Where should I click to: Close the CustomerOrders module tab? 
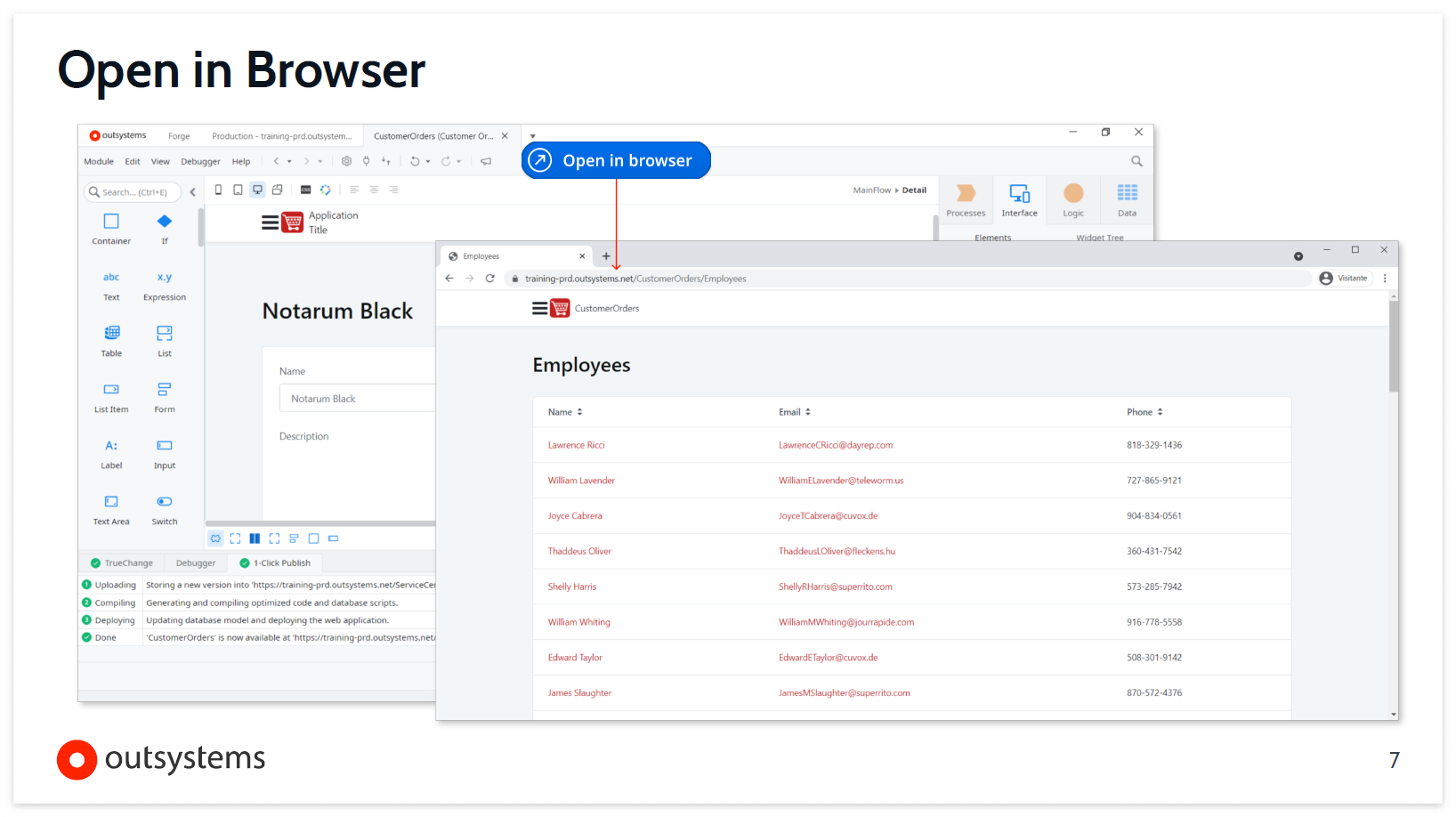click(505, 136)
